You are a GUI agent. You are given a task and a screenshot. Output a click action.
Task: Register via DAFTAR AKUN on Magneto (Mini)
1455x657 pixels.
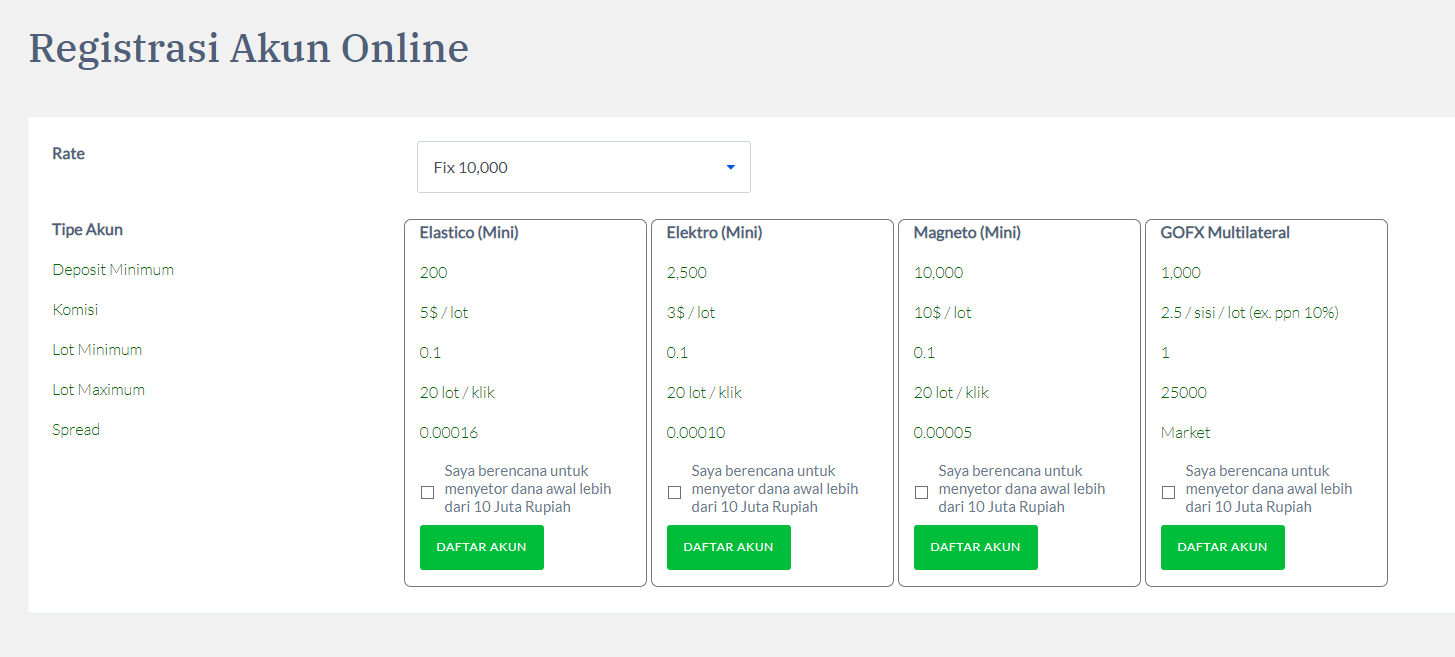(975, 547)
